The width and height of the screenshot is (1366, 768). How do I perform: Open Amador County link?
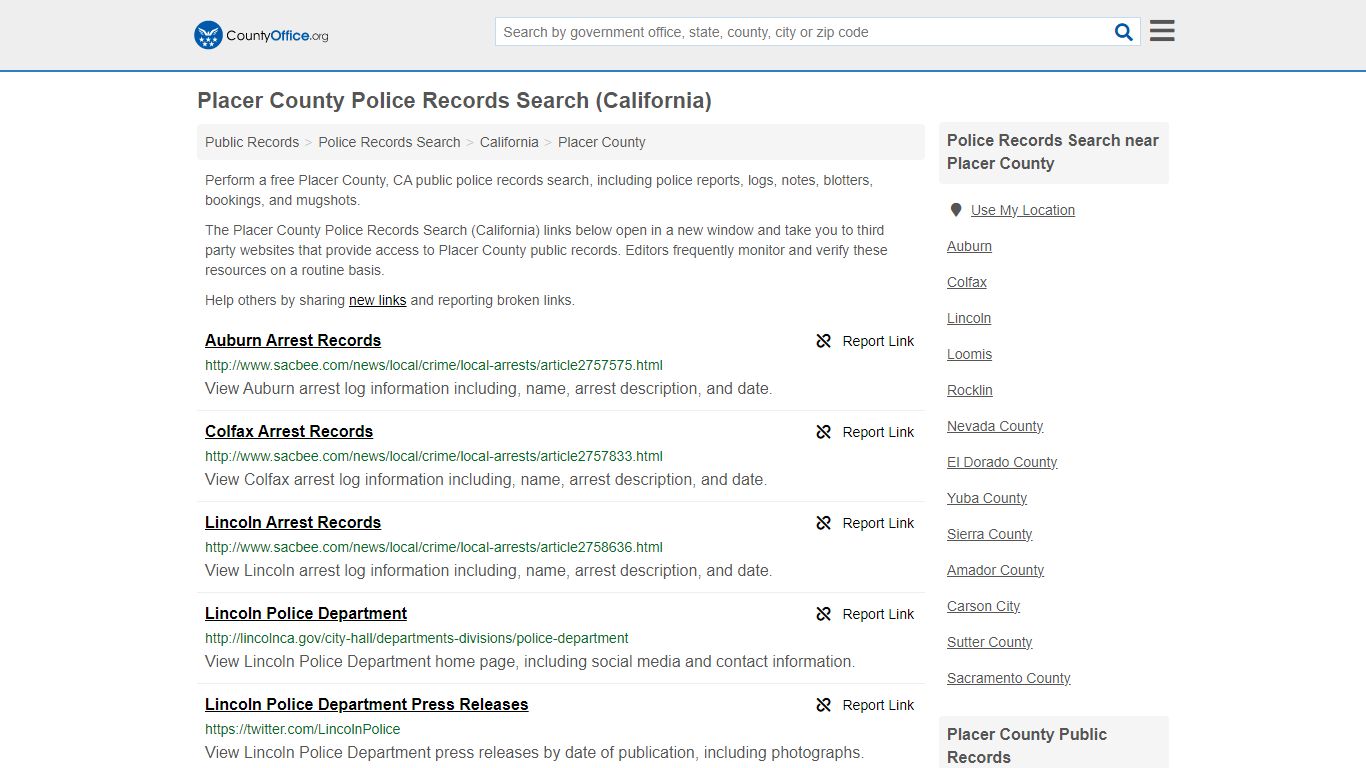(x=996, y=570)
